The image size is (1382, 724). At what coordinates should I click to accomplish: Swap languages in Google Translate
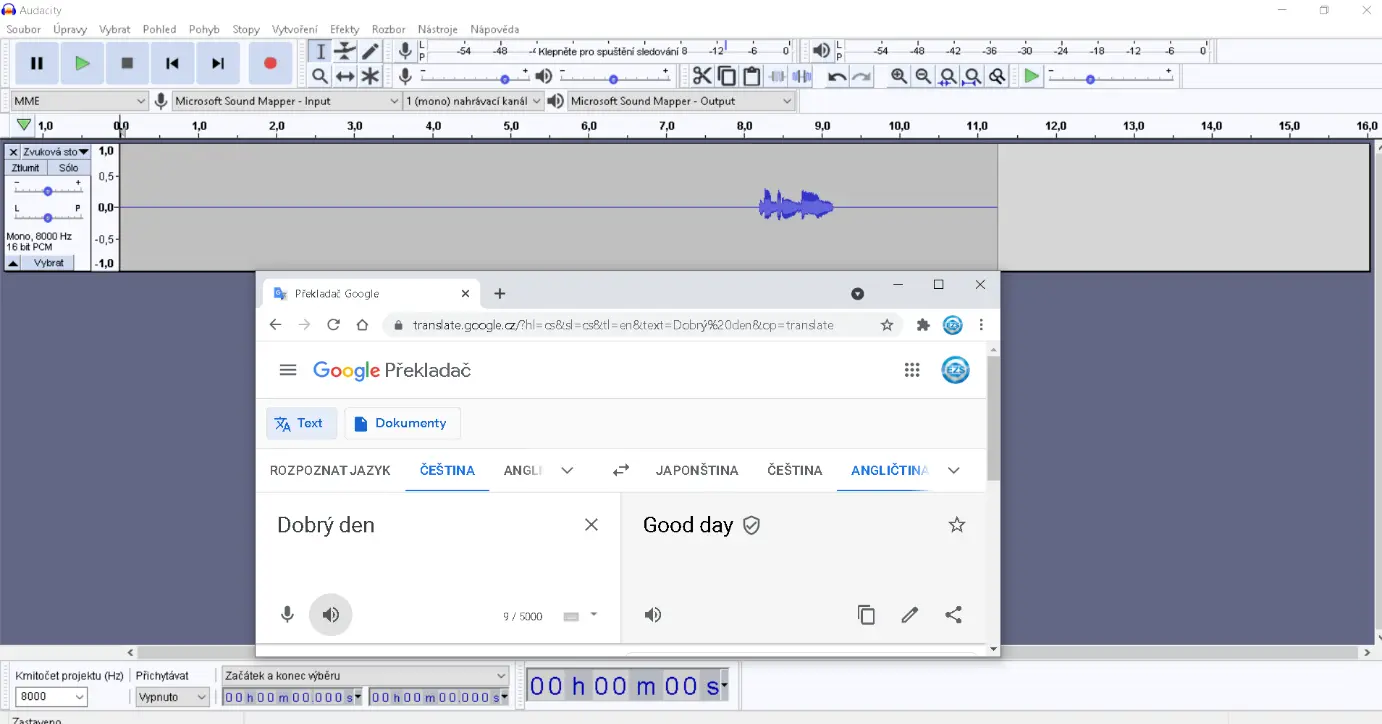(621, 470)
